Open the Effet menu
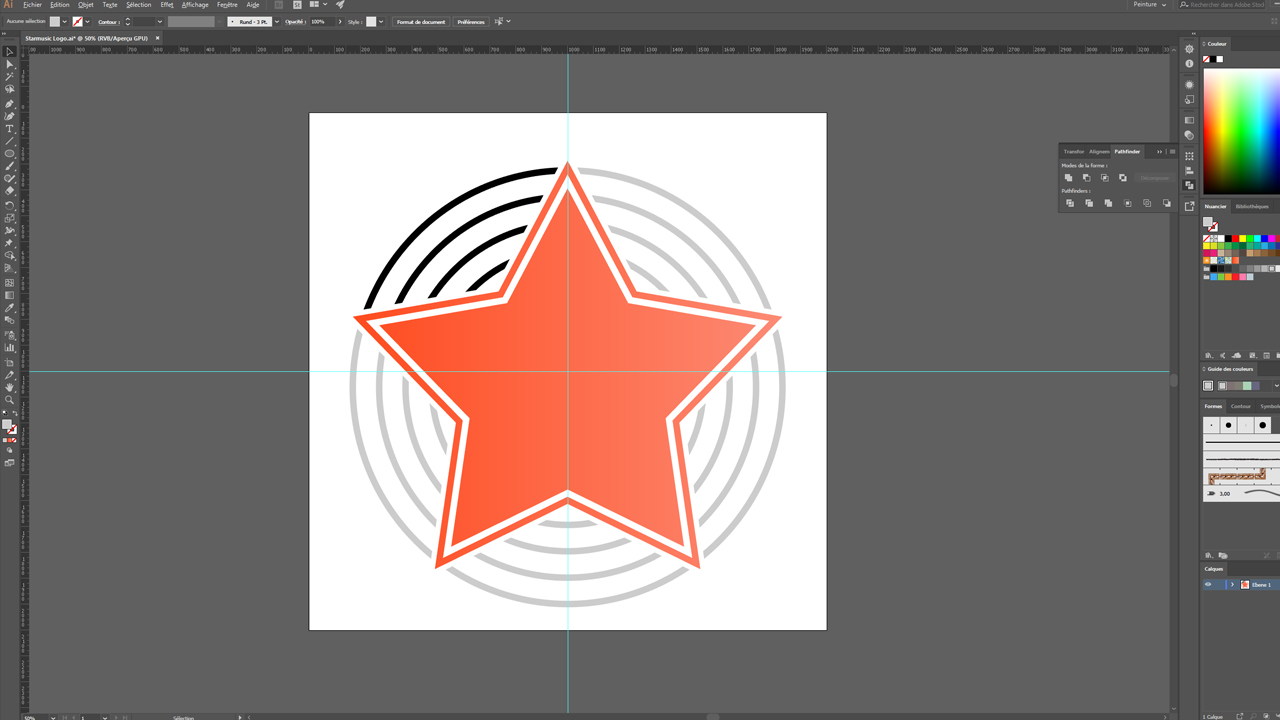 click(167, 4)
